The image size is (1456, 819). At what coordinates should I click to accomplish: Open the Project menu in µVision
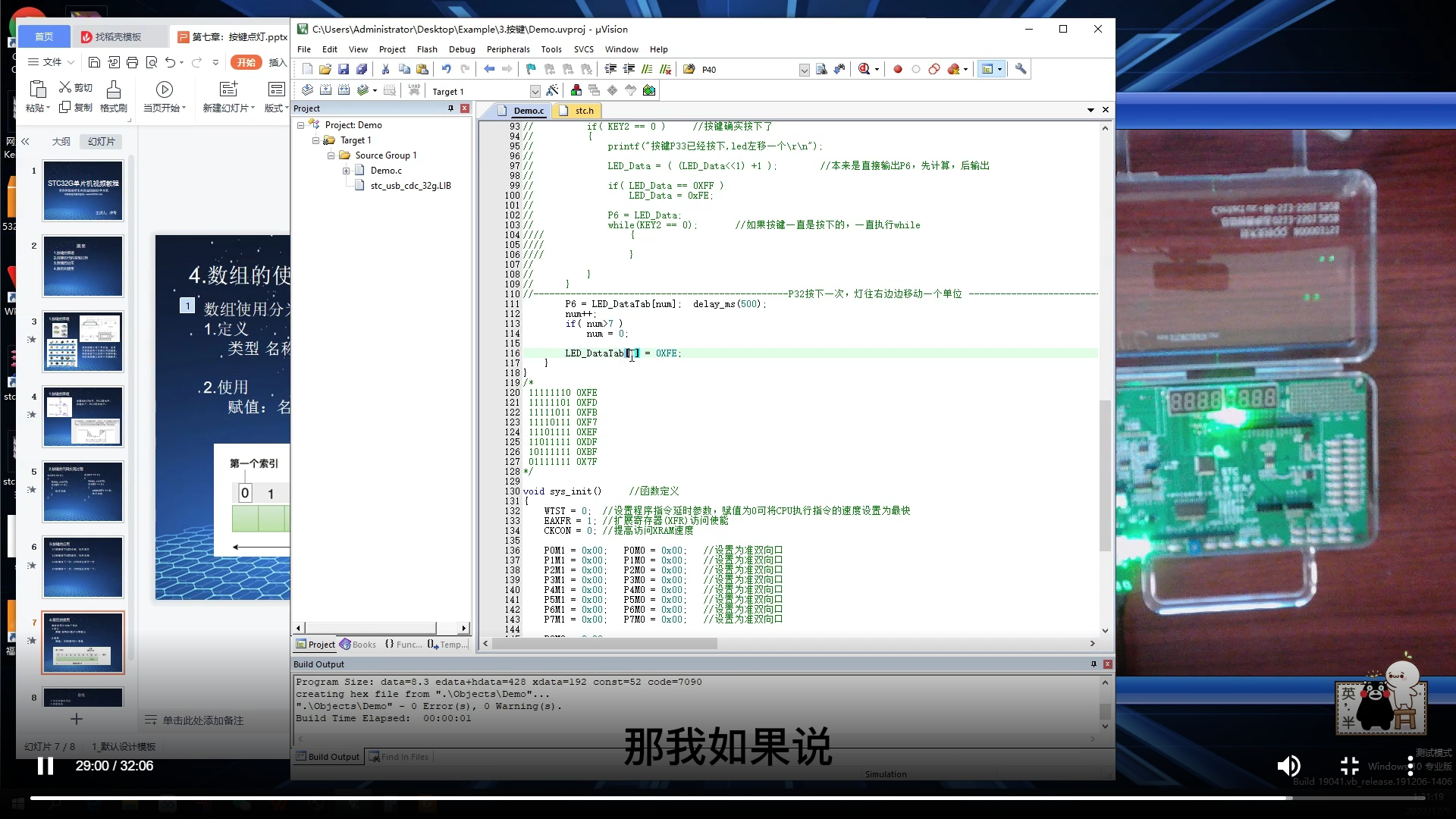click(392, 49)
